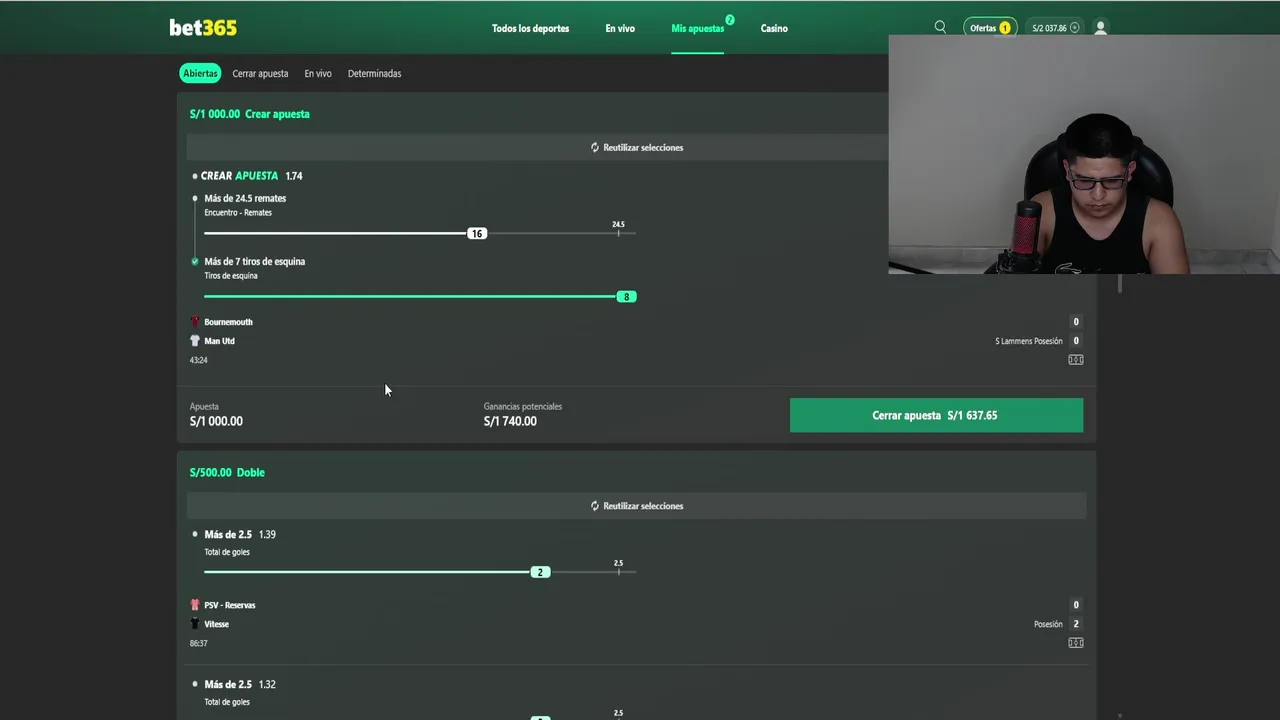Click the PSV - Reservas shirt icon
The height and width of the screenshot is (720, 1280).
[195, 605]
